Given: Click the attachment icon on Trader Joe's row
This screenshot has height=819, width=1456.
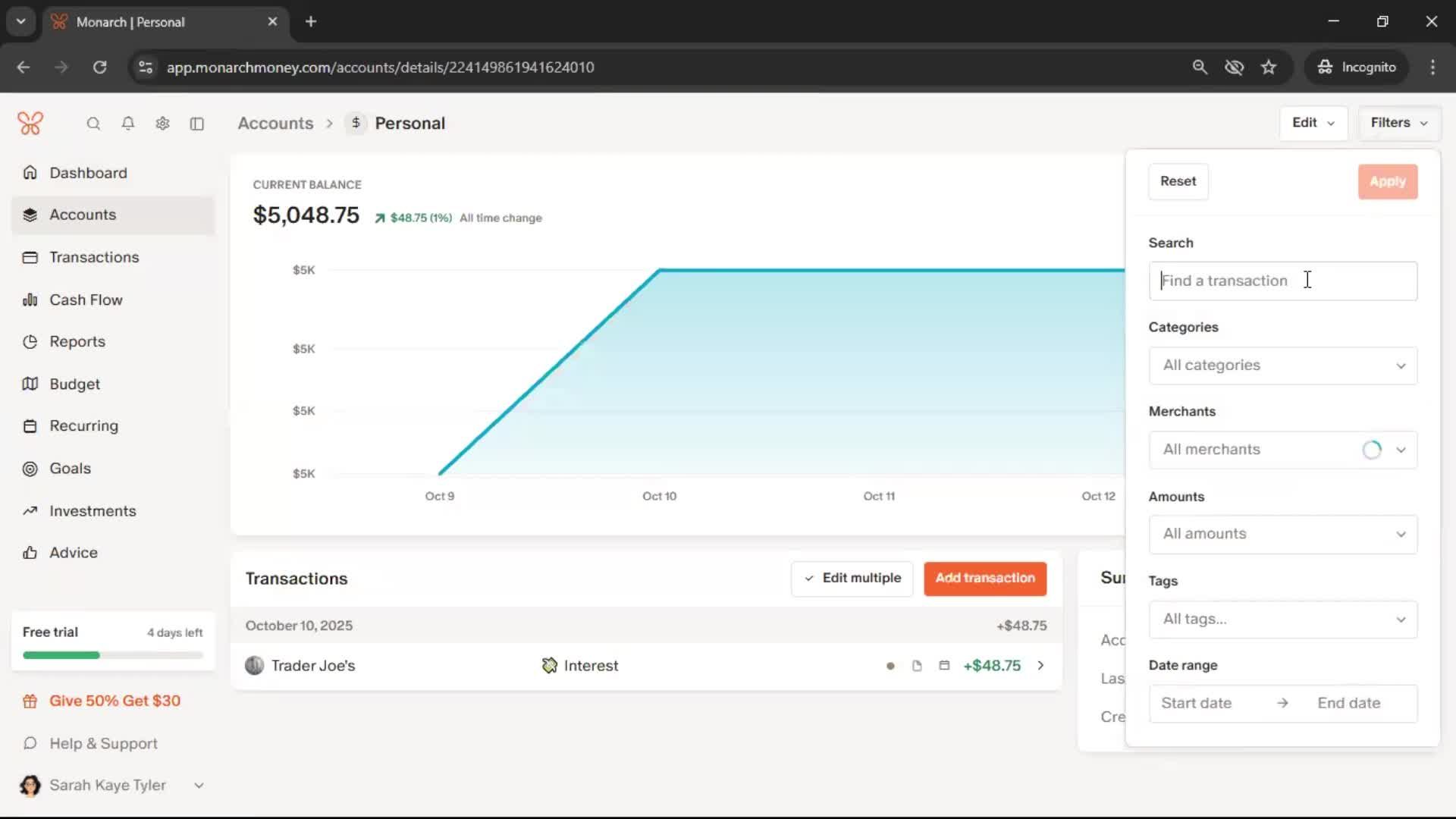Looking at the screenshot, I should pyautogui.click(x=917, y=666).
